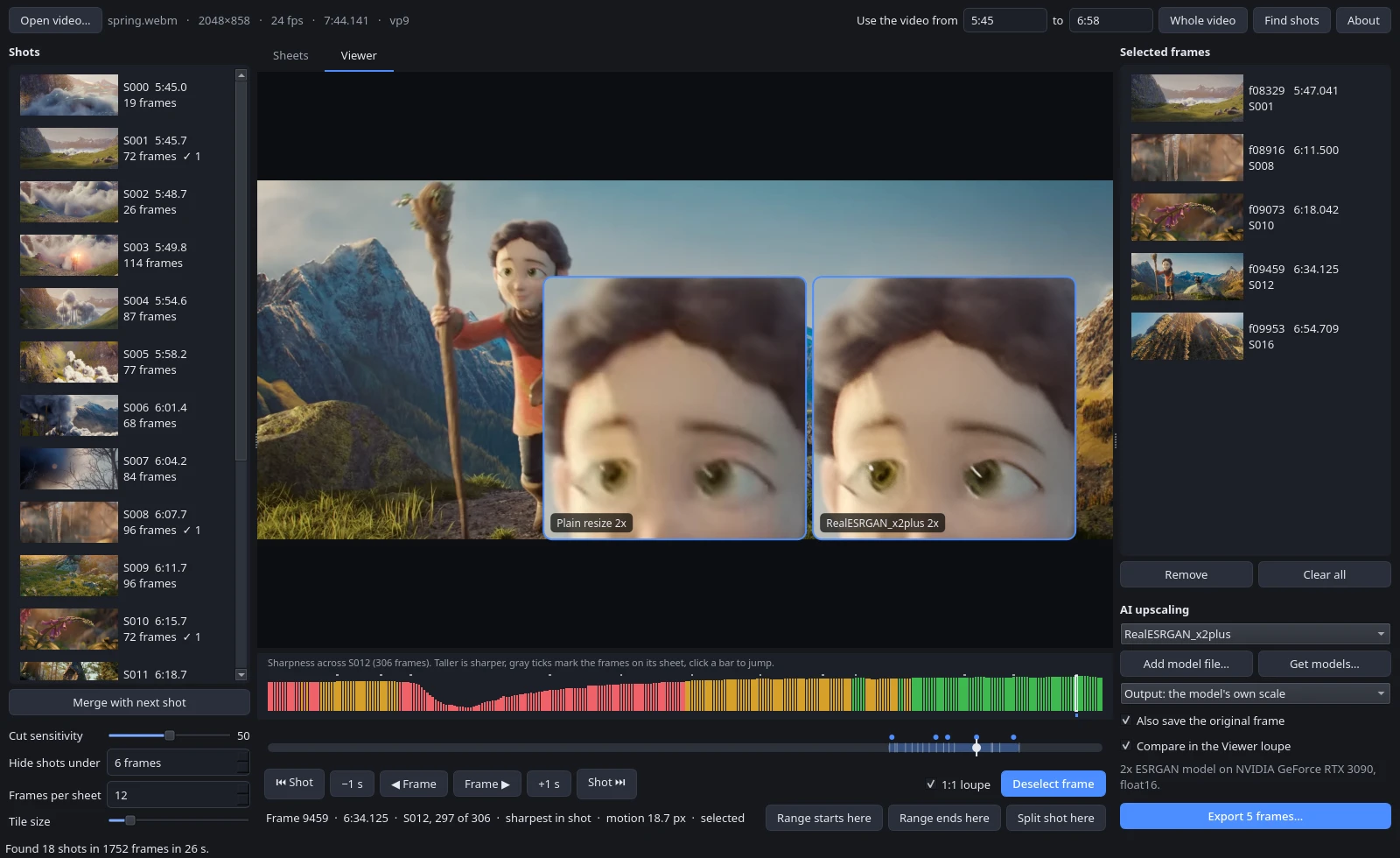This screenshot has width=1400, height=858.
Task: Toggle the 1:1 loupe checkbox
Action: click(x=931, y=785)
